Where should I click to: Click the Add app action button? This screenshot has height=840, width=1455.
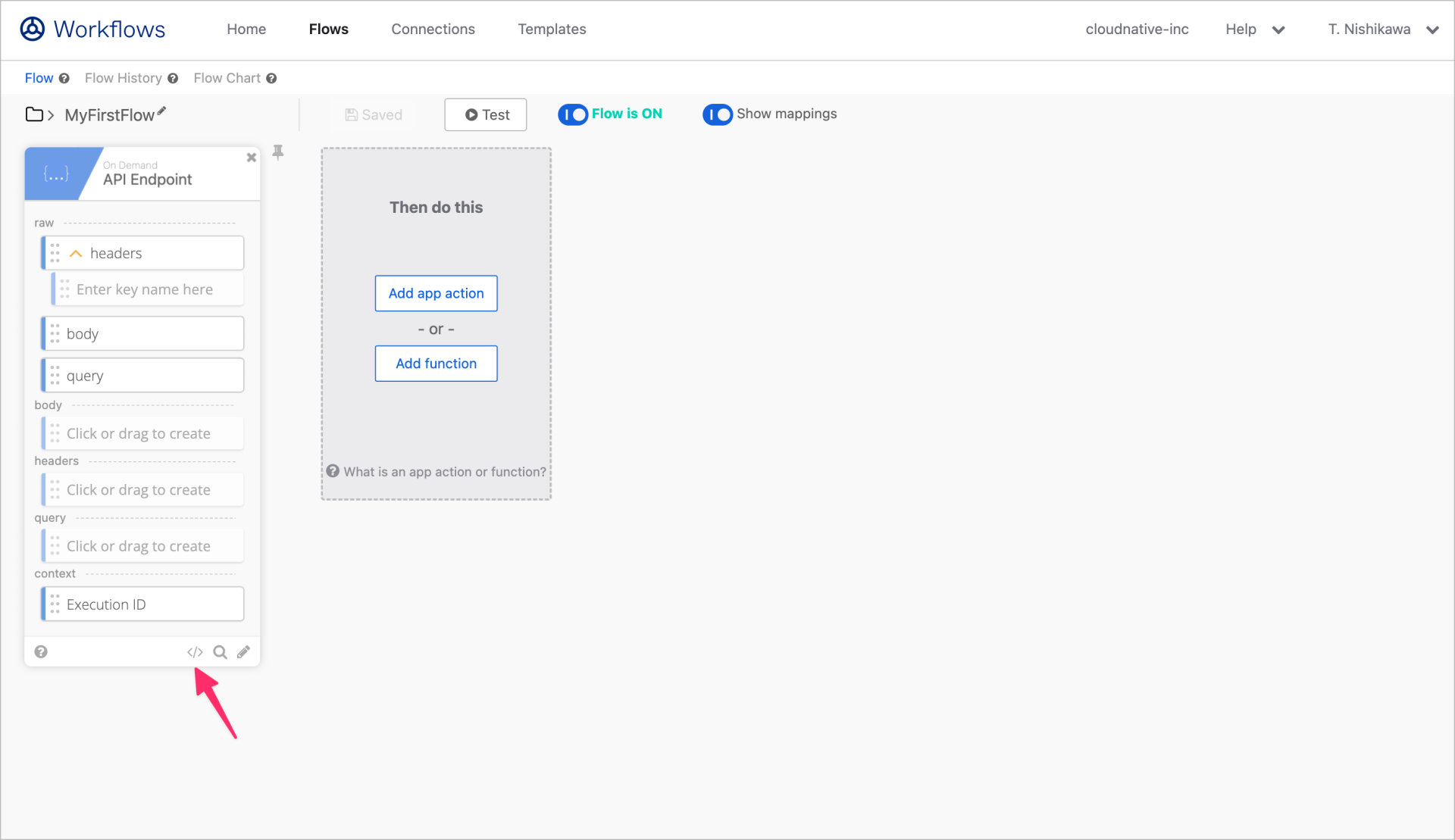[436, 293]
